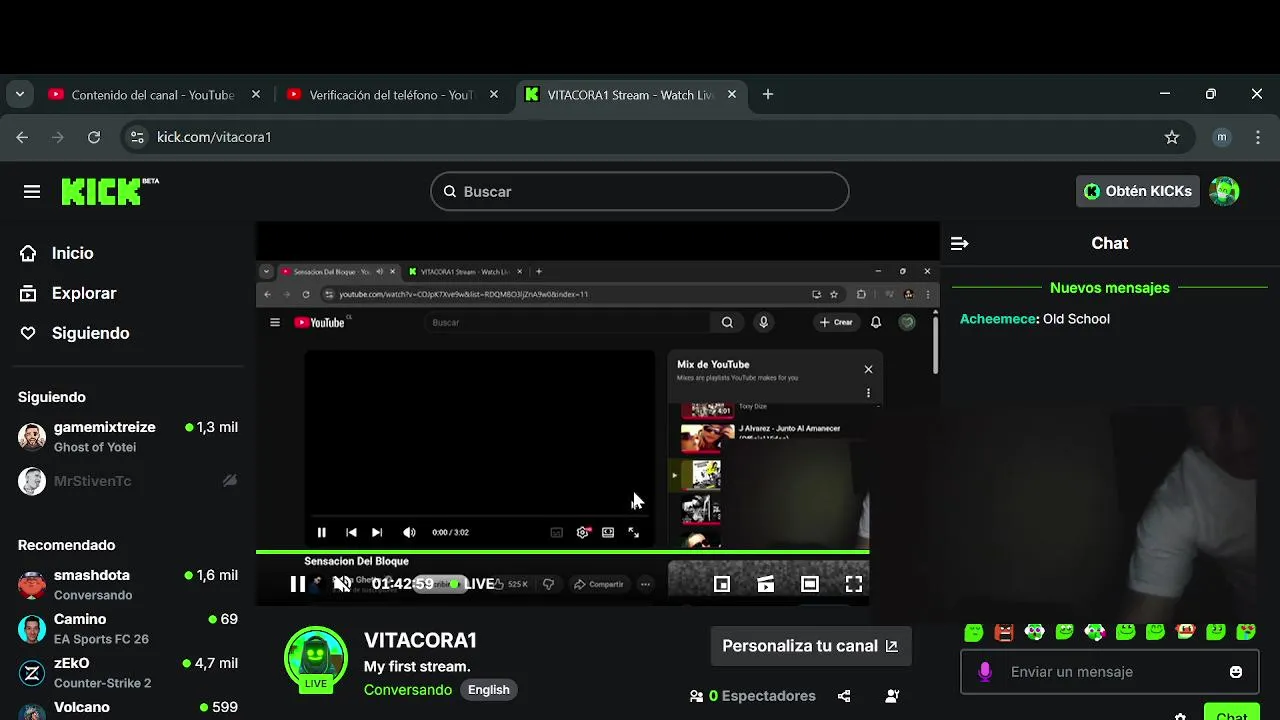Viewport: 1280px width, 720px height.
Task: Open Chrome tab search dropdown
Action: [19, 94]
